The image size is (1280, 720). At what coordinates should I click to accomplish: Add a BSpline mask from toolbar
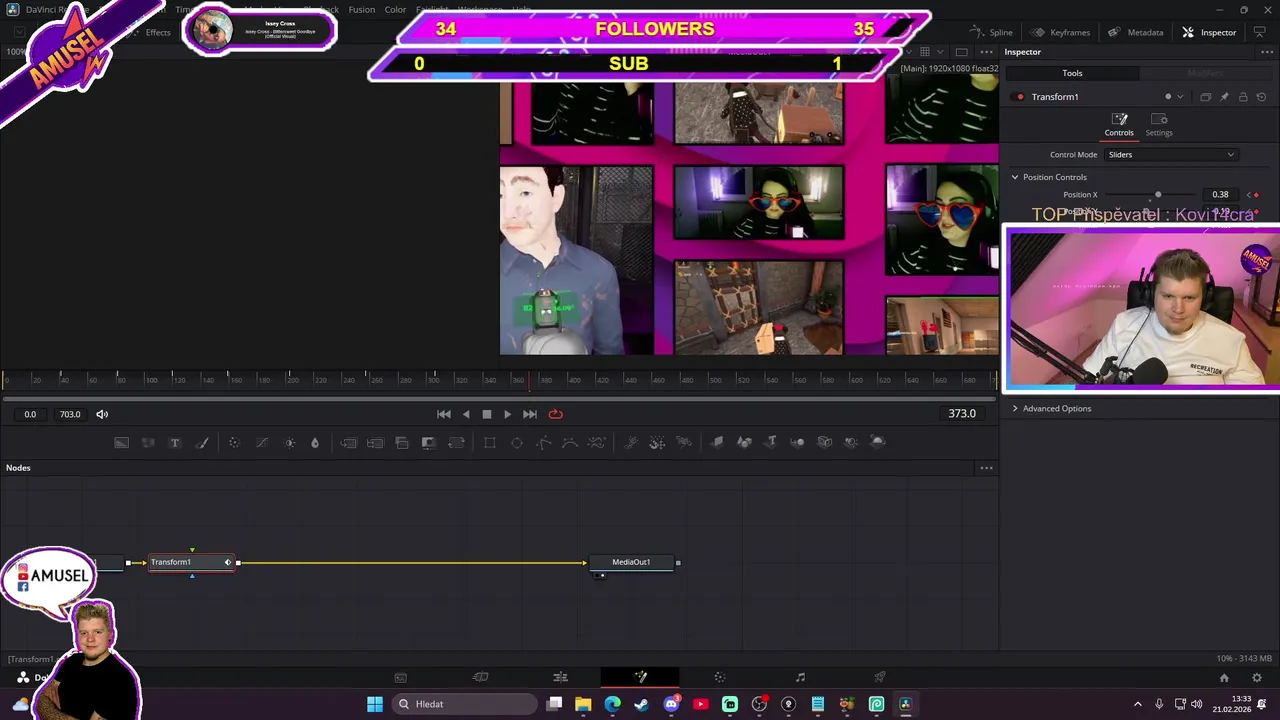(x=570, y=442)
